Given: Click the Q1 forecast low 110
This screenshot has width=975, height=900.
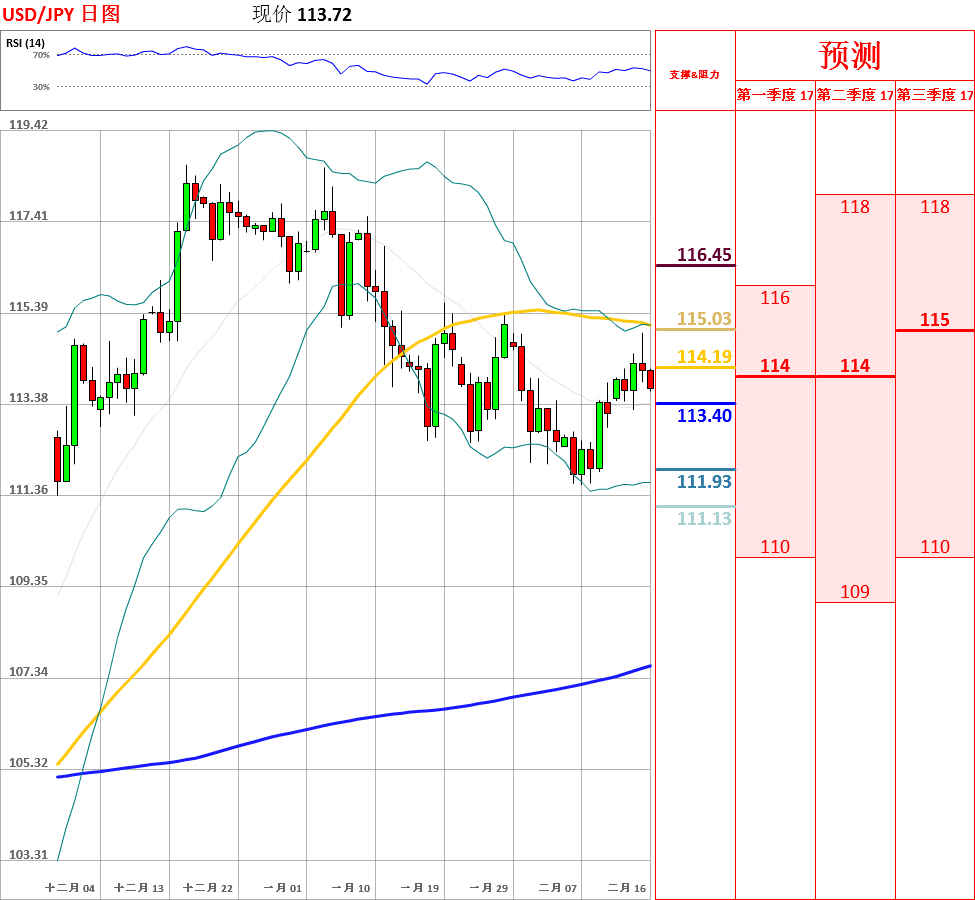Looking at the screenshot, I should (x=775, y=547).
